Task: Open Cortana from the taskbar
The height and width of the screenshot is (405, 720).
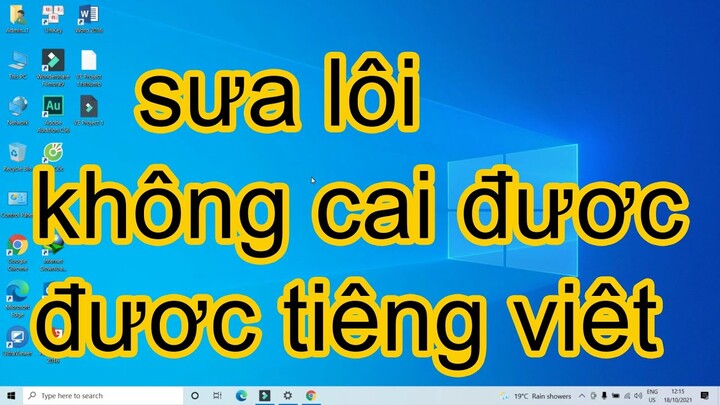Action: pyautogui.click(x=195, y=395)
